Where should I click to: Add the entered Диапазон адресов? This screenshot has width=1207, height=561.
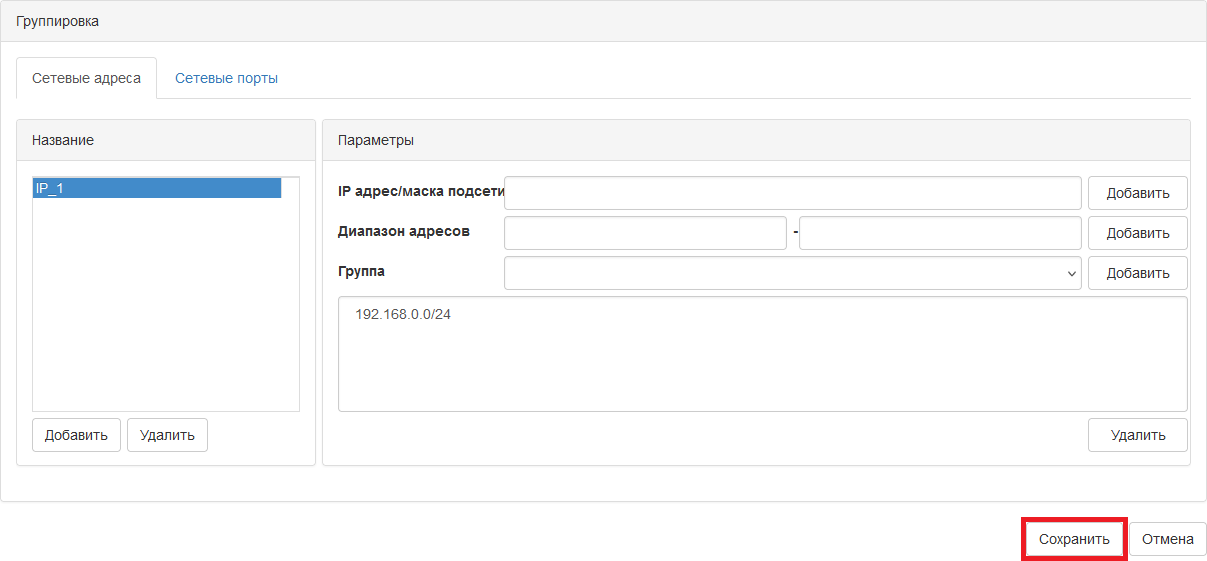1137,233
